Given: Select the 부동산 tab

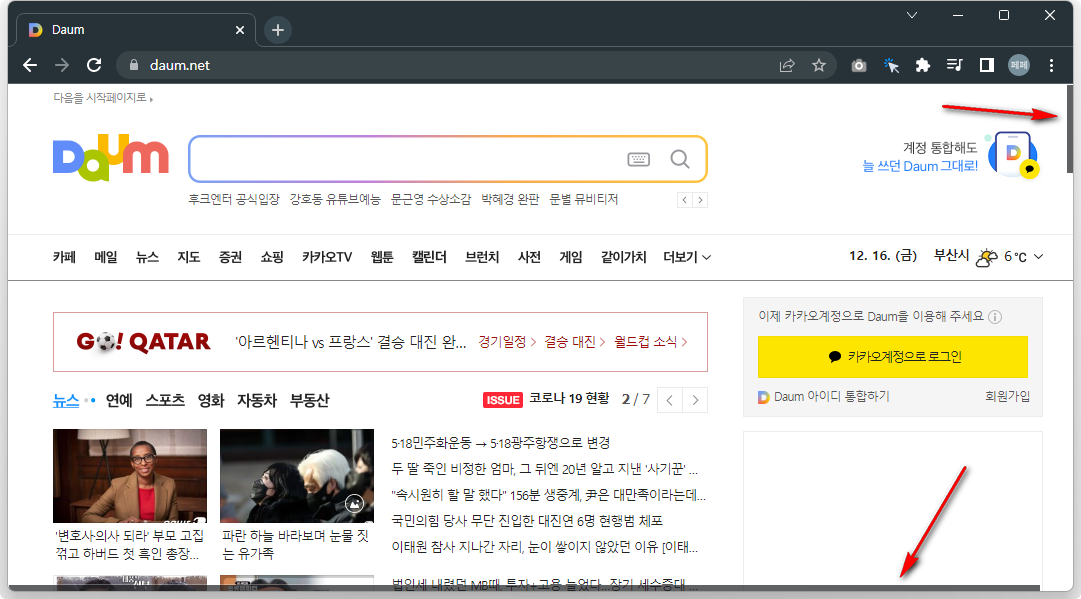Looking at the screenshot, I should (x=310, y=400).
